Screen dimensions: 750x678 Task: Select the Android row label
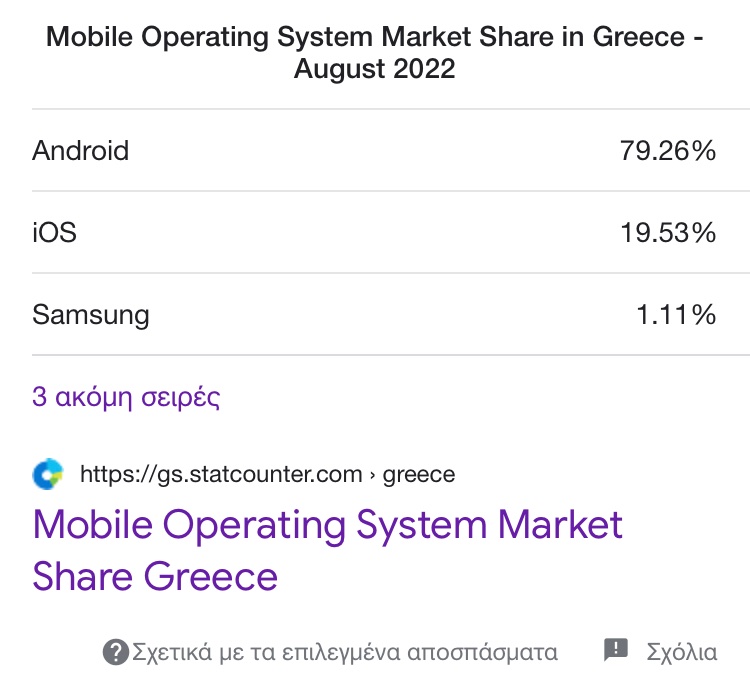(80, 150)
